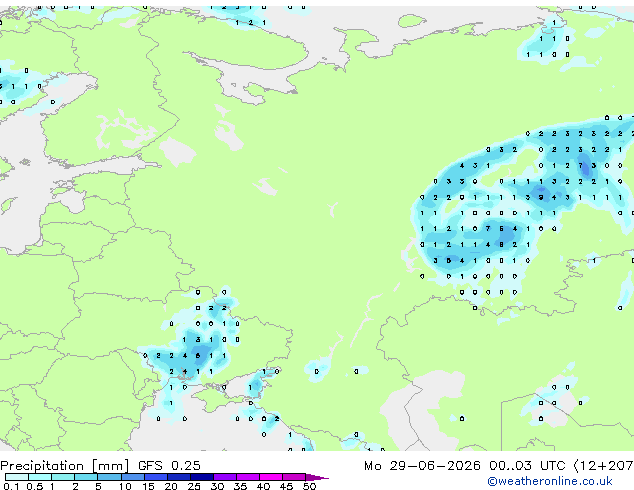
Task: Click the 30 to 35 mm purple swatch
Action: click(x=225, y=477)
